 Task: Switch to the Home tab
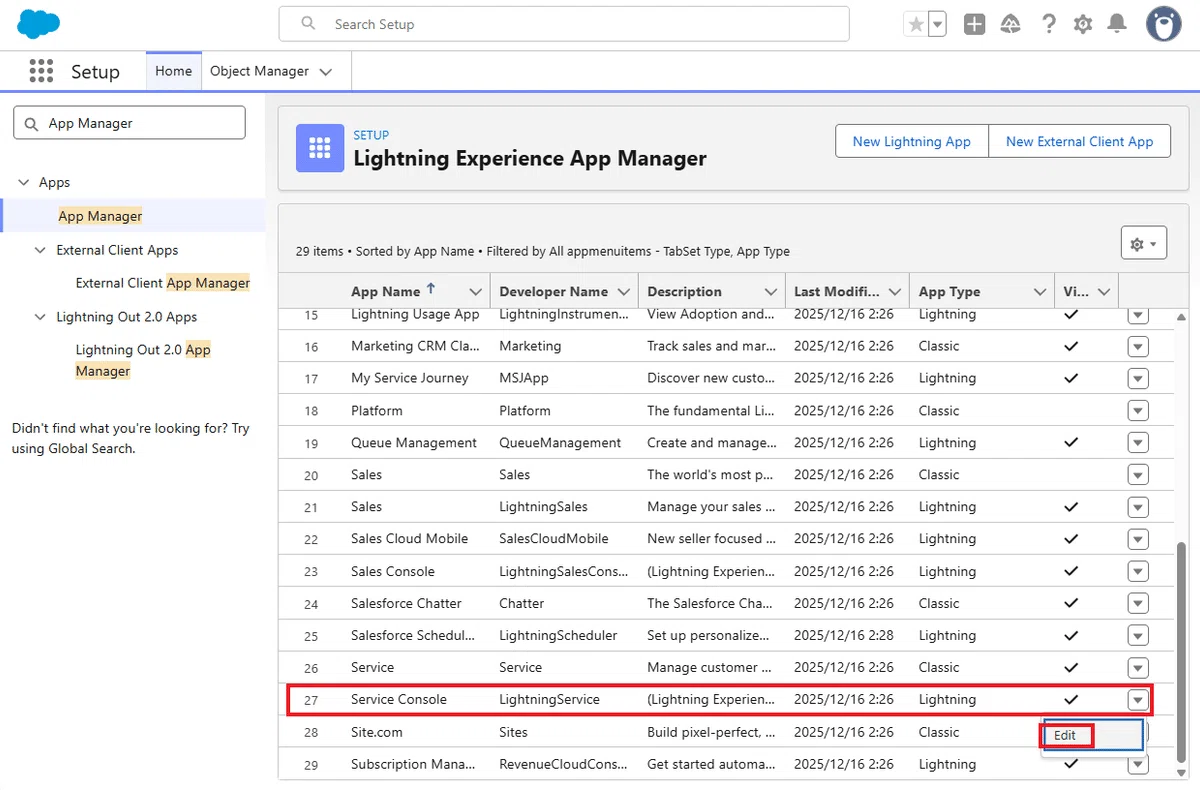[174, 71]
